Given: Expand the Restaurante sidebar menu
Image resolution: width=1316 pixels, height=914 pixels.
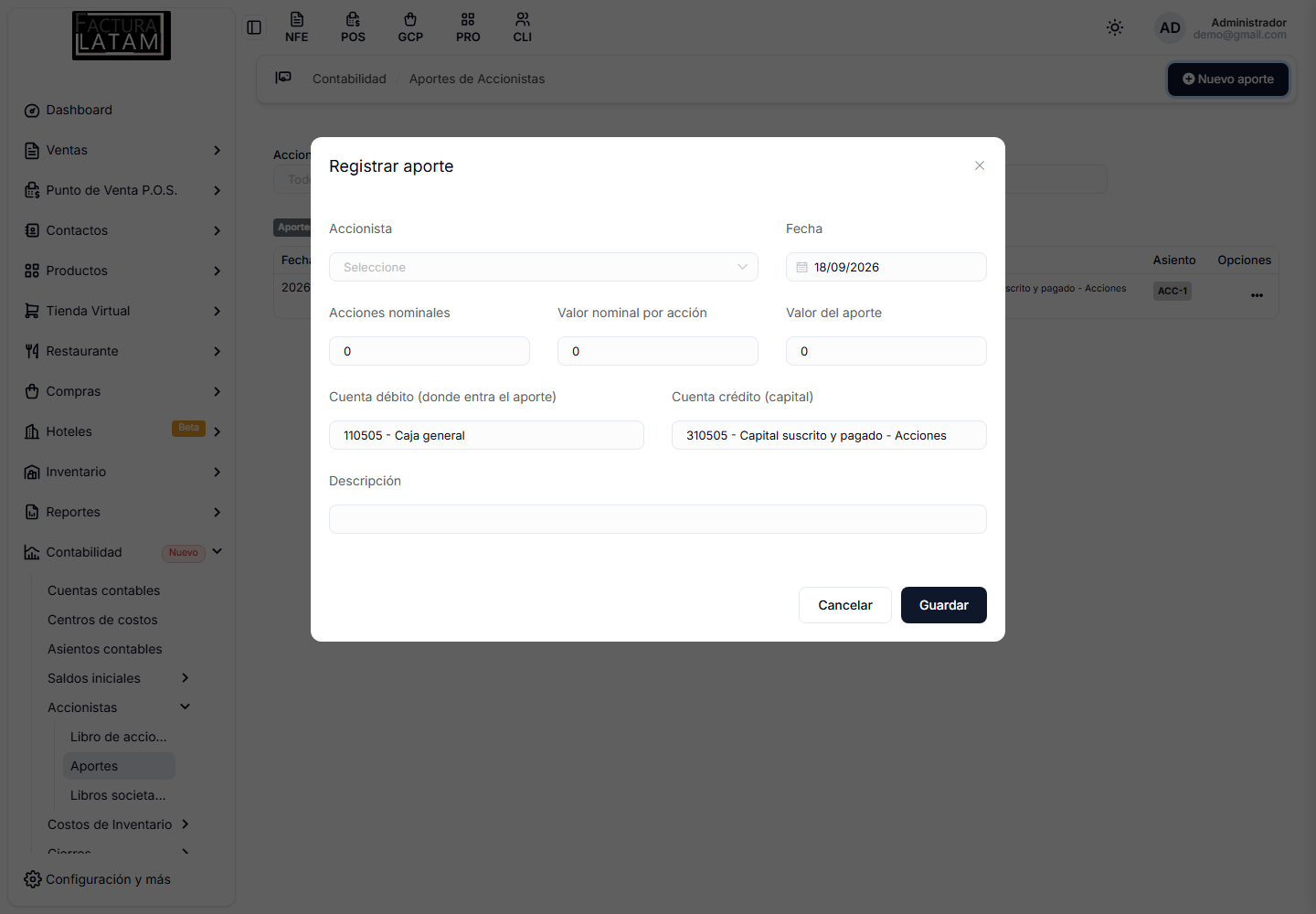Looking at the screenshot, I should 122,351.
